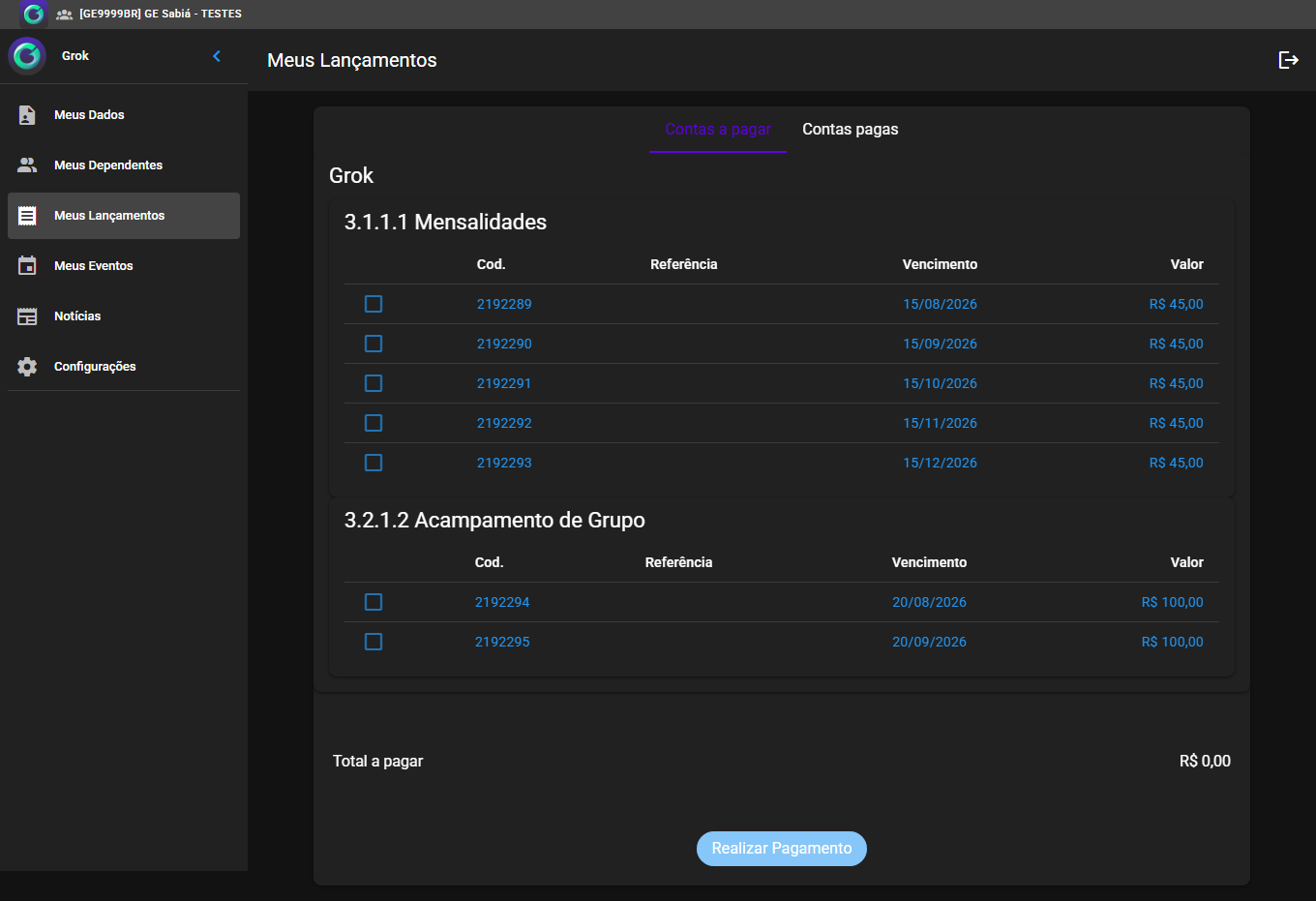
Task: Click the 3.2.1.2 Acampamento de Grupo heading
Action: (x=494, y=521)
